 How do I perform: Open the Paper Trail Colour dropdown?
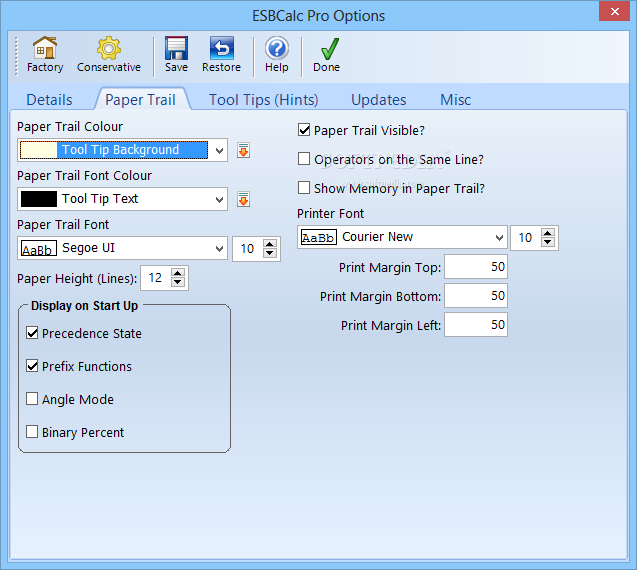[219, 150]
